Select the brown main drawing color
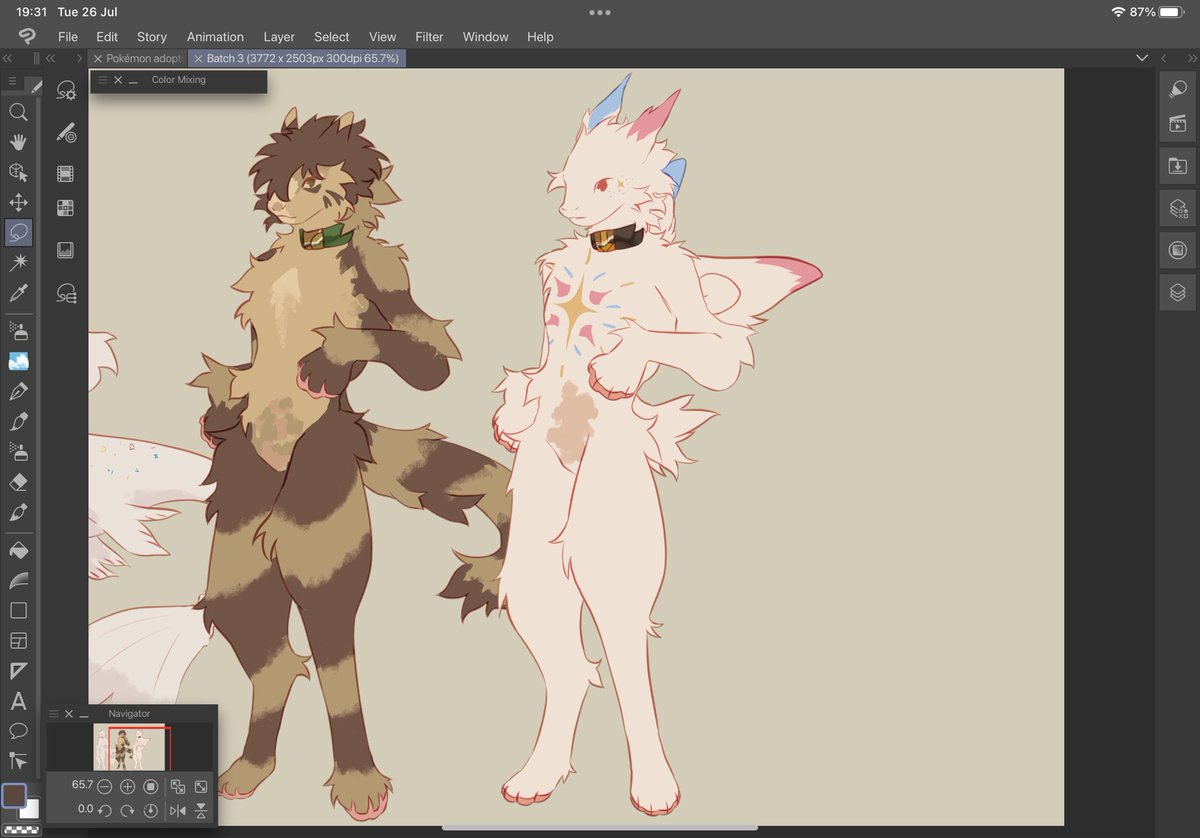 coord(13,795)
